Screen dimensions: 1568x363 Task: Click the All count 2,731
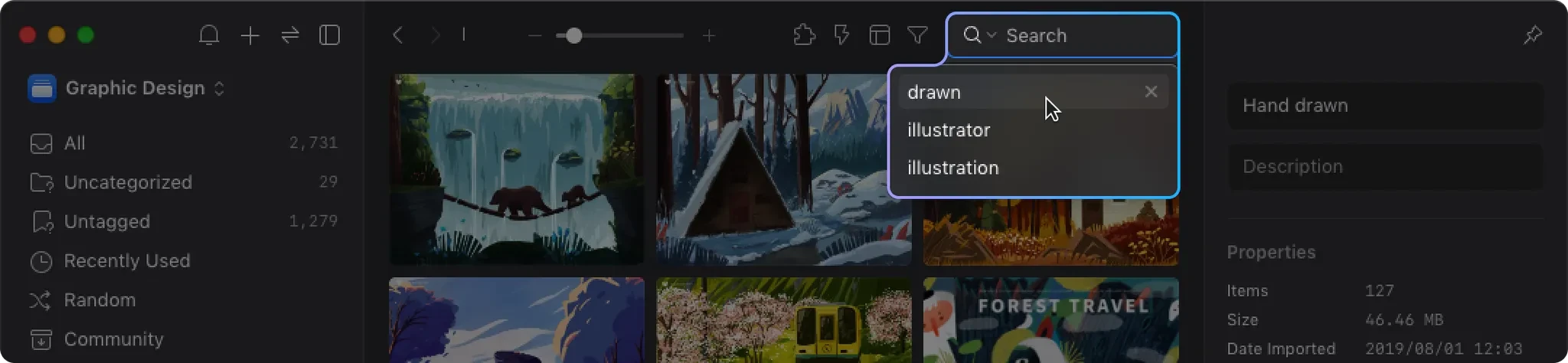(x=313, y=143)
